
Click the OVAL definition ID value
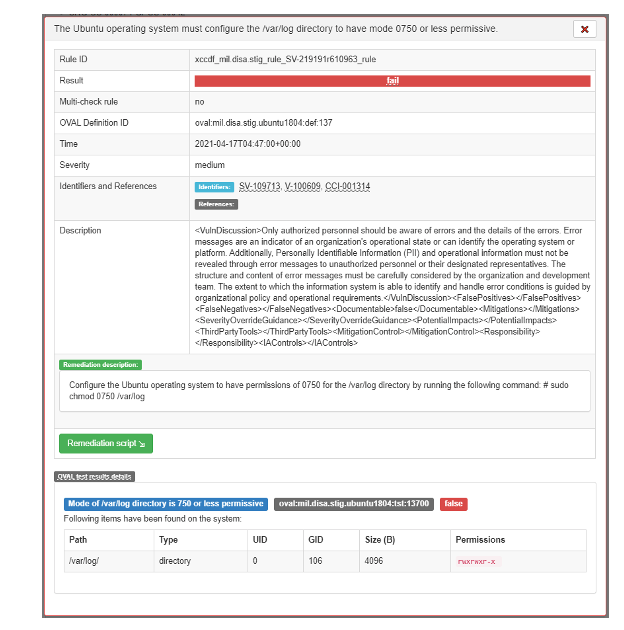[264, 123]
